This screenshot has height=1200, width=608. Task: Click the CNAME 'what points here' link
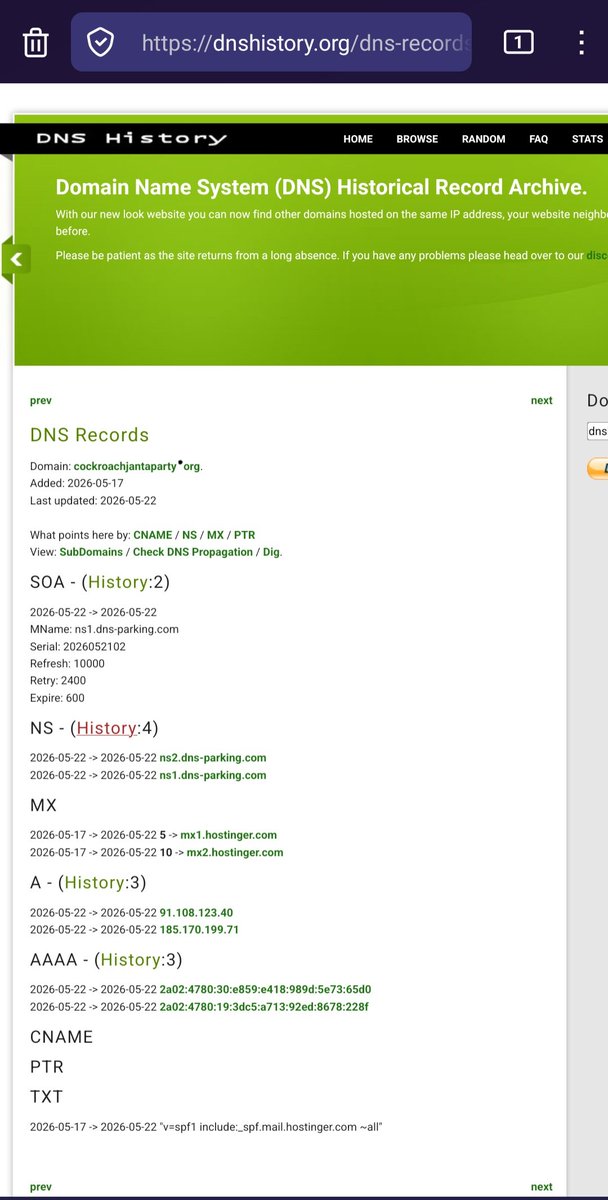tap(152, 535)
